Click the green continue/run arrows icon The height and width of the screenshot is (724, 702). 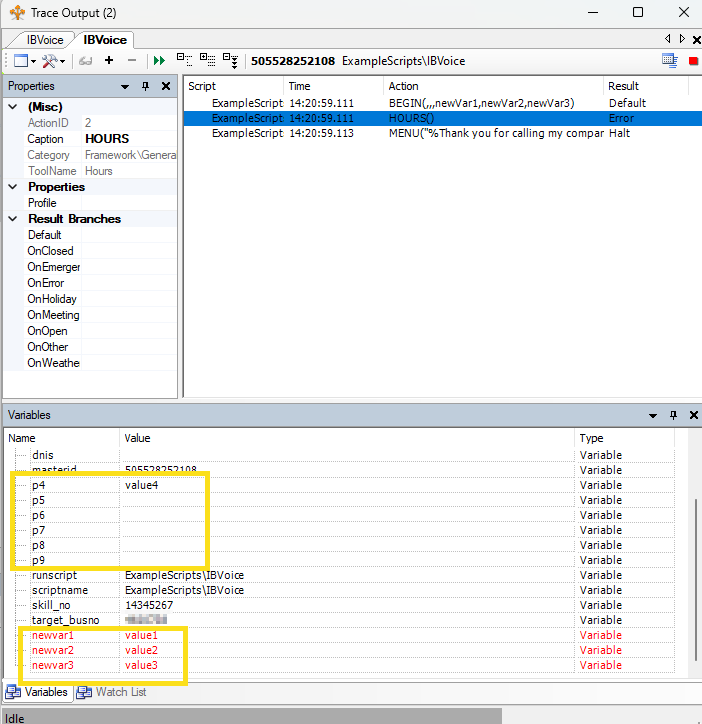click(160, 61)
